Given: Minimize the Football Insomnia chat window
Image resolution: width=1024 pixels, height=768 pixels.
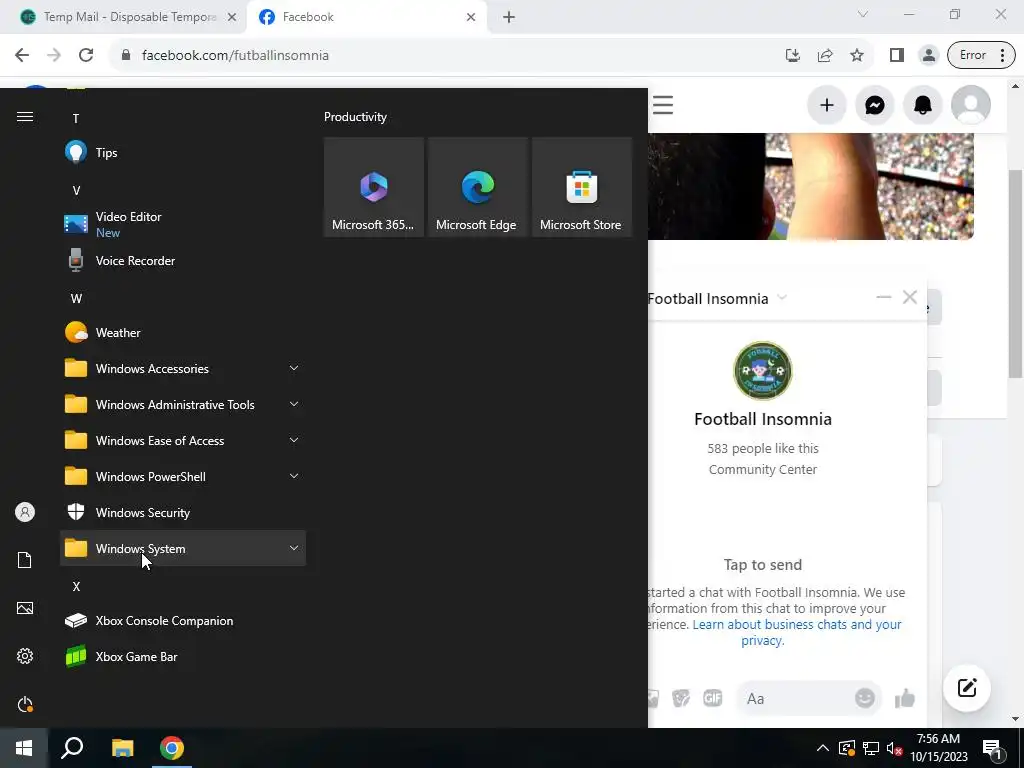Looking at the screenshot, I should 884,297.
